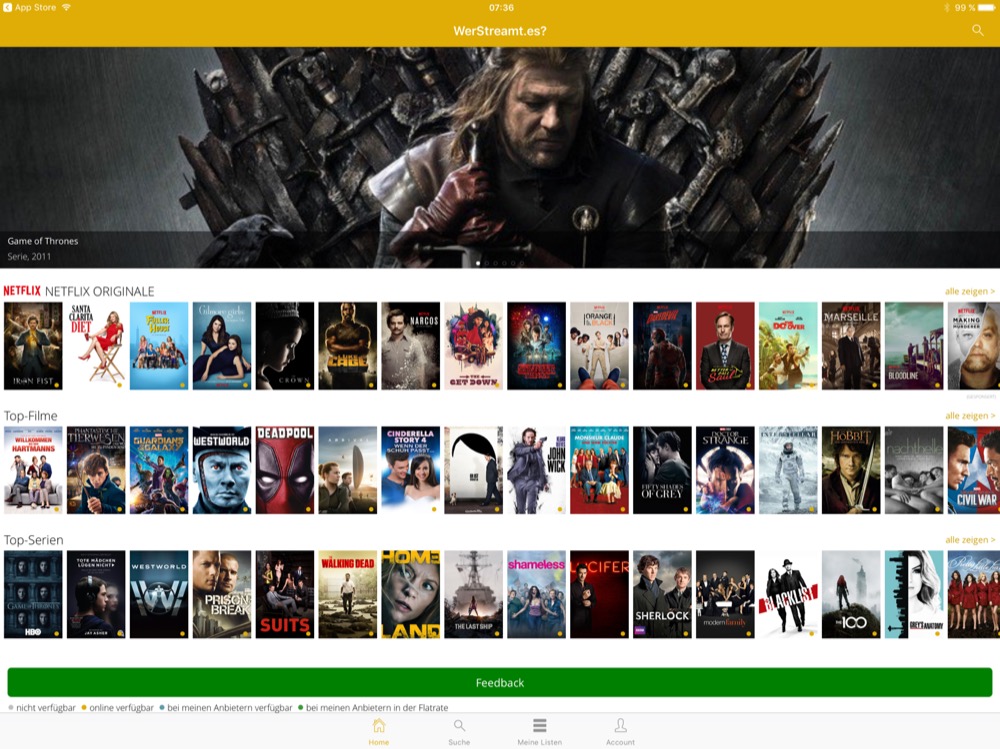Screen dimensions: 1000x749
Task: Open The Do-Over poster
Action: (788, 346)
